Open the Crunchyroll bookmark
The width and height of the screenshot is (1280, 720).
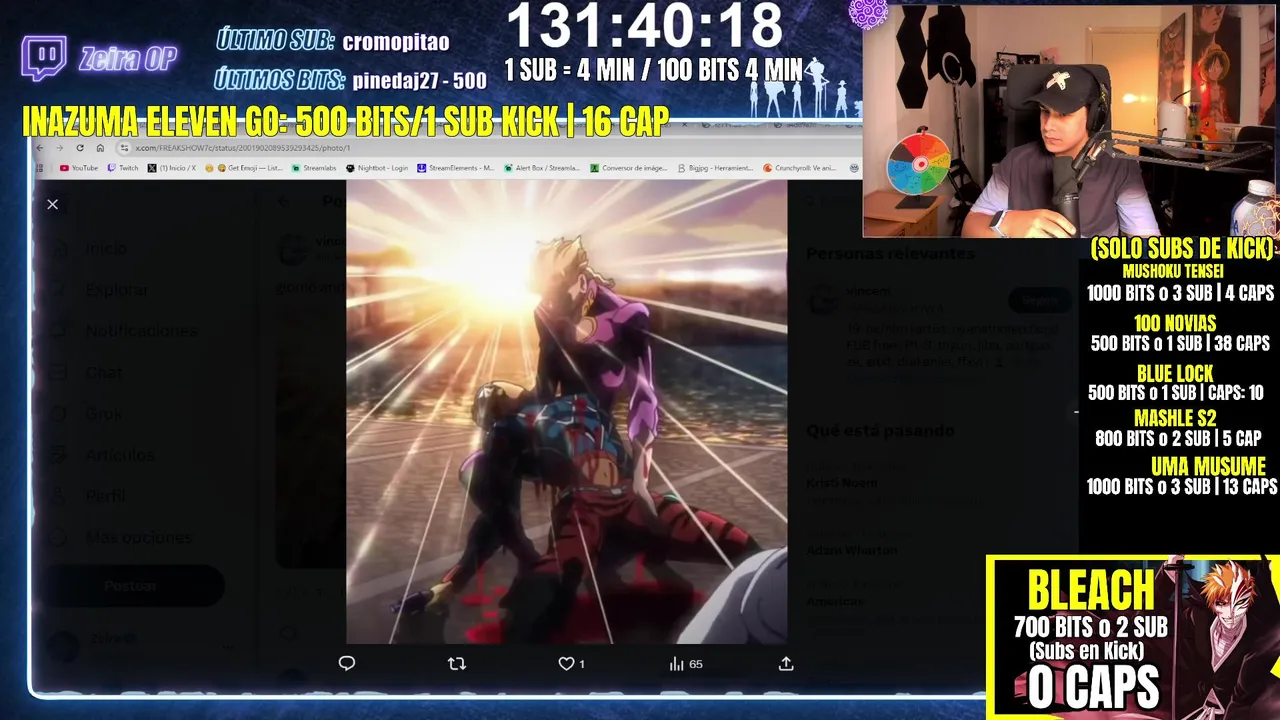[x=800, y=168]
